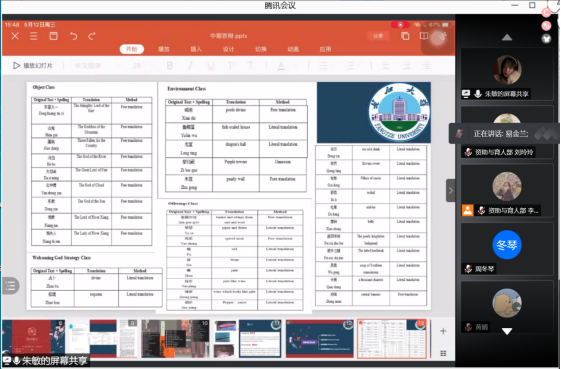The image size is (561, 369).
Task: Switch to the 设计 tab
Action: pos(228,49)
